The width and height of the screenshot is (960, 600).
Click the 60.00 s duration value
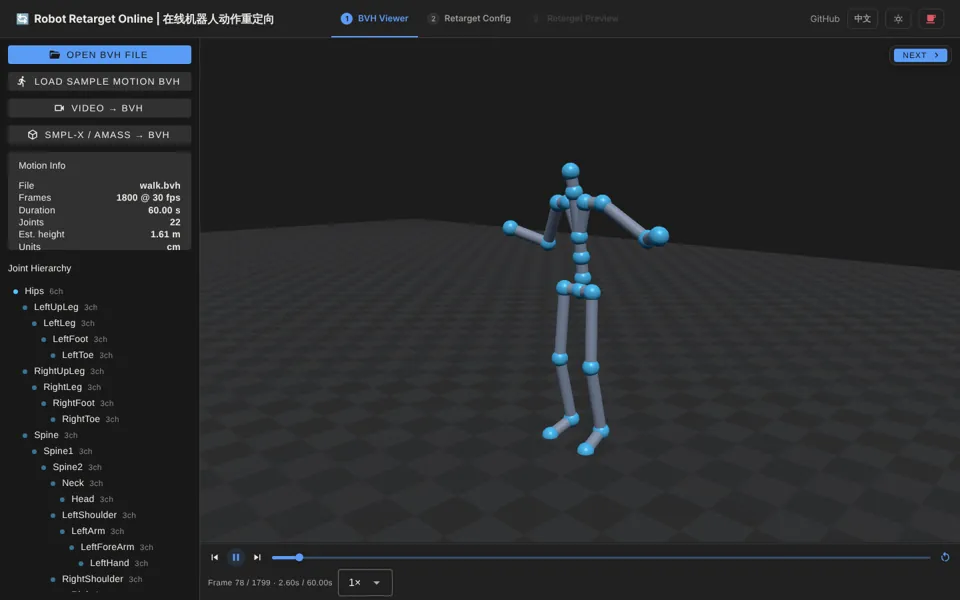point(164,210)
